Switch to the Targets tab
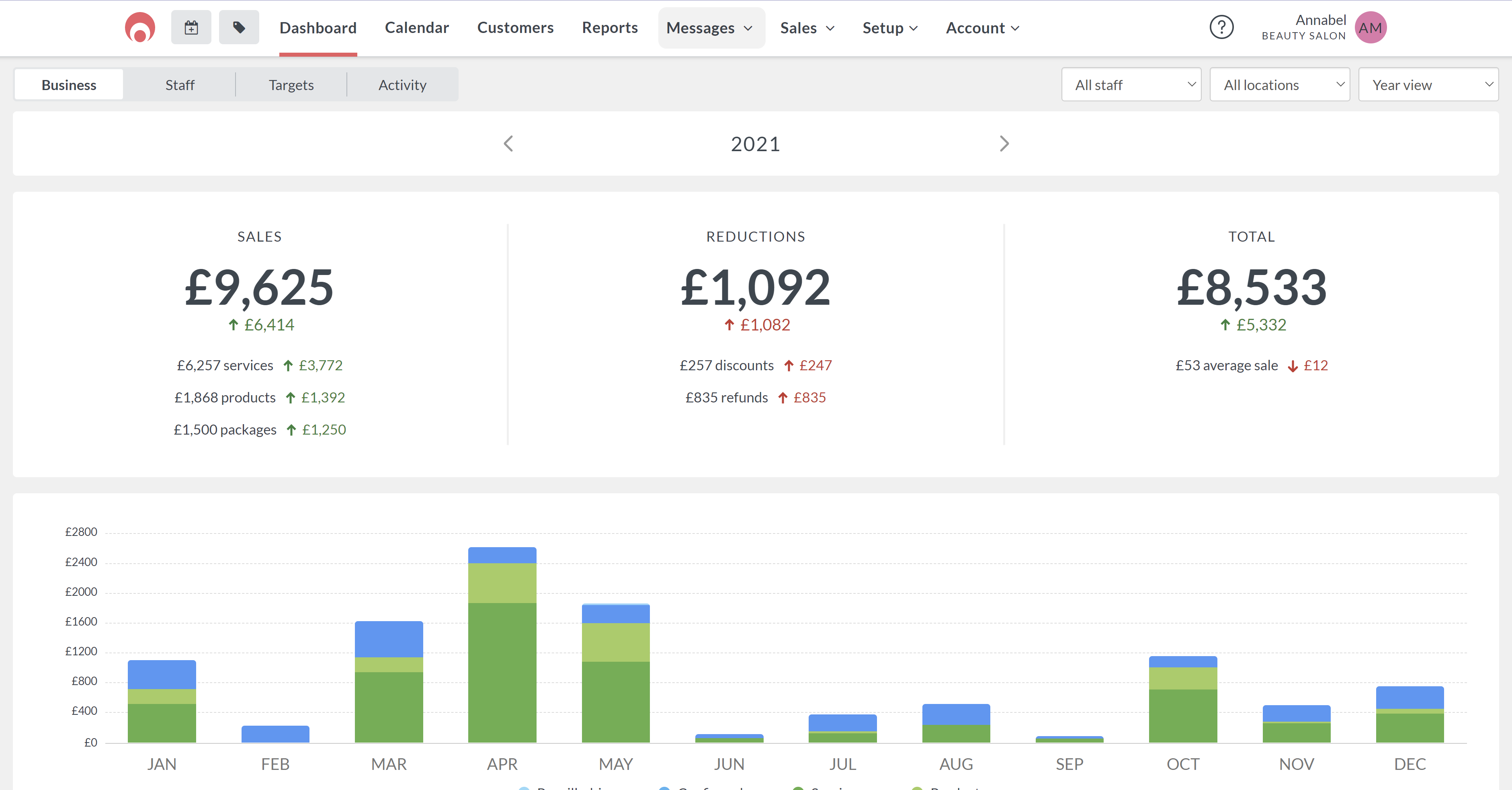Screen dimensions: 1512x790 [291, 84]
